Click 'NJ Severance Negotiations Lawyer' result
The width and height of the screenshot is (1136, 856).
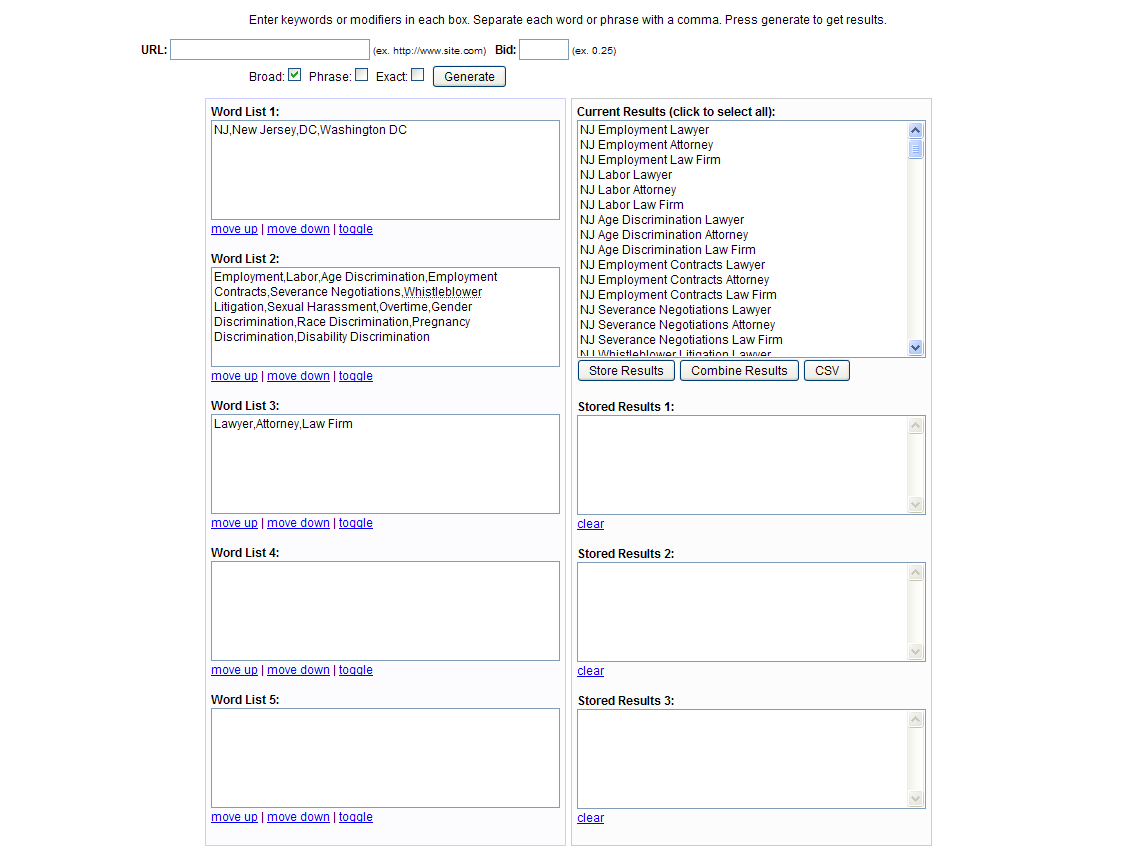click(675, 310)
